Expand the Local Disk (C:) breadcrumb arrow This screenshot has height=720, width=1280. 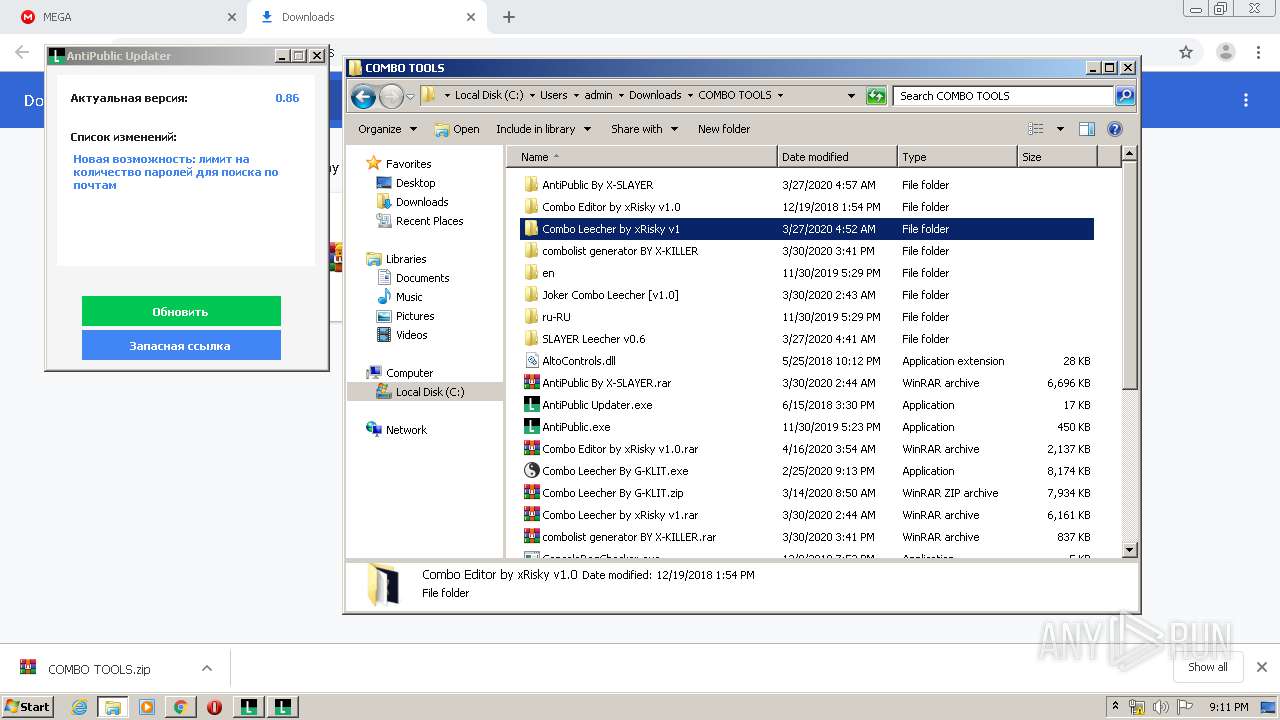(532, 96)
